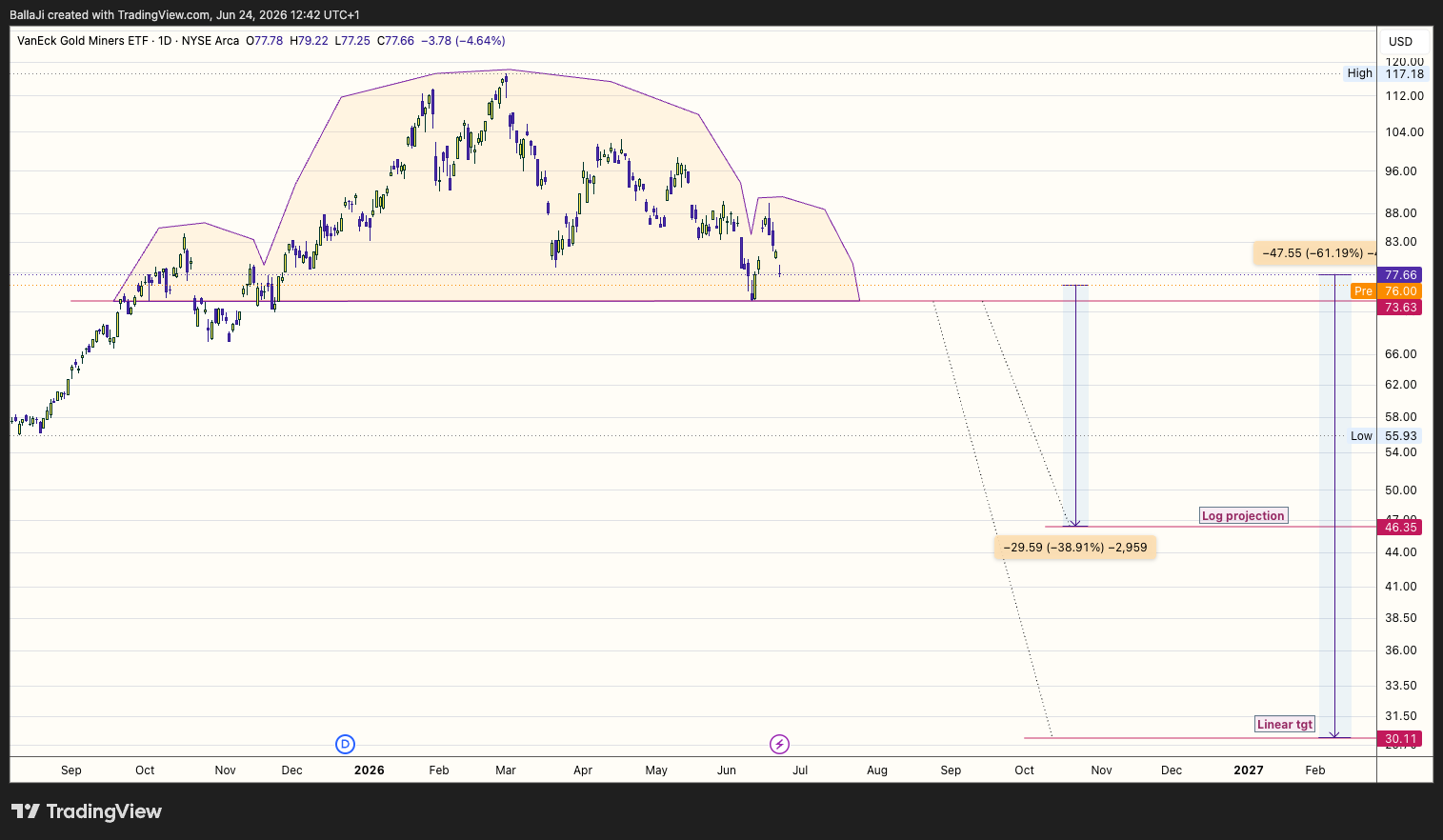Click the Sep label at left of time axis
Screen dimensions: 1443x840
71,770
